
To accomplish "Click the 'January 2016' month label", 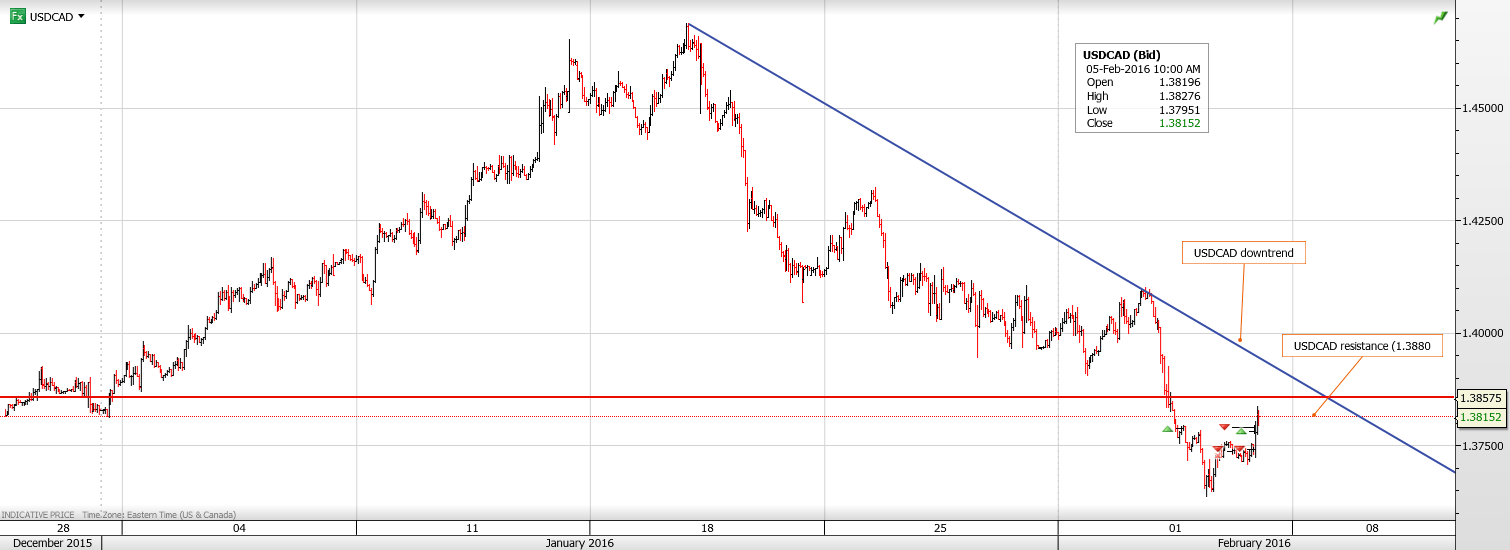I will (x=580, y=543).
